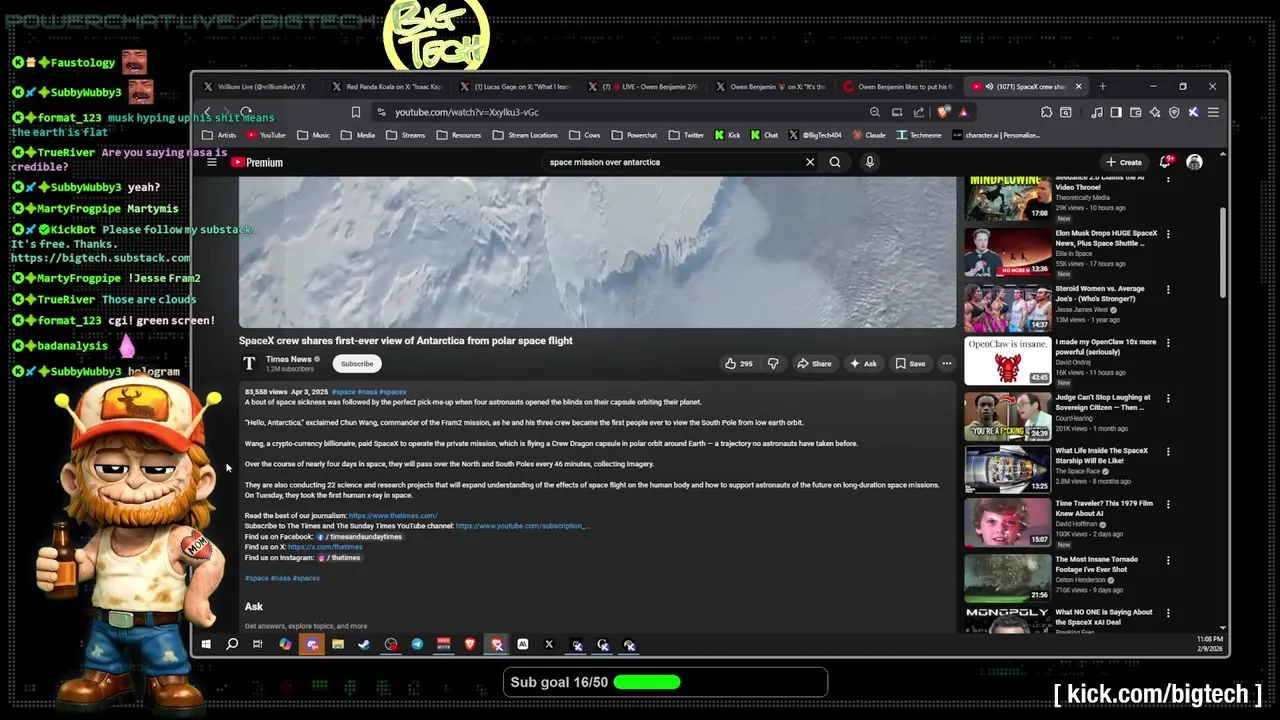Open the YouTube hamburger guide menu
Screen dimensions: 1280x720
coord(212,162)
